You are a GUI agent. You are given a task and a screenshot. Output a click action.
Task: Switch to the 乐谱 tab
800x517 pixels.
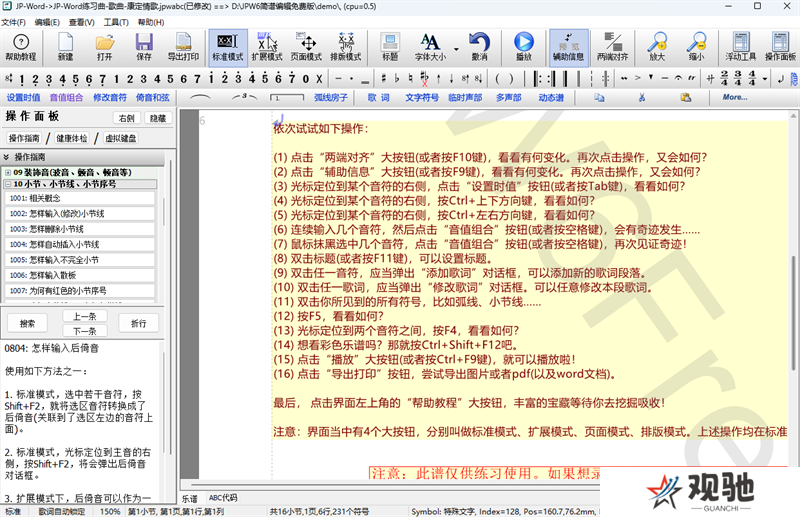[x=190, y=498]
